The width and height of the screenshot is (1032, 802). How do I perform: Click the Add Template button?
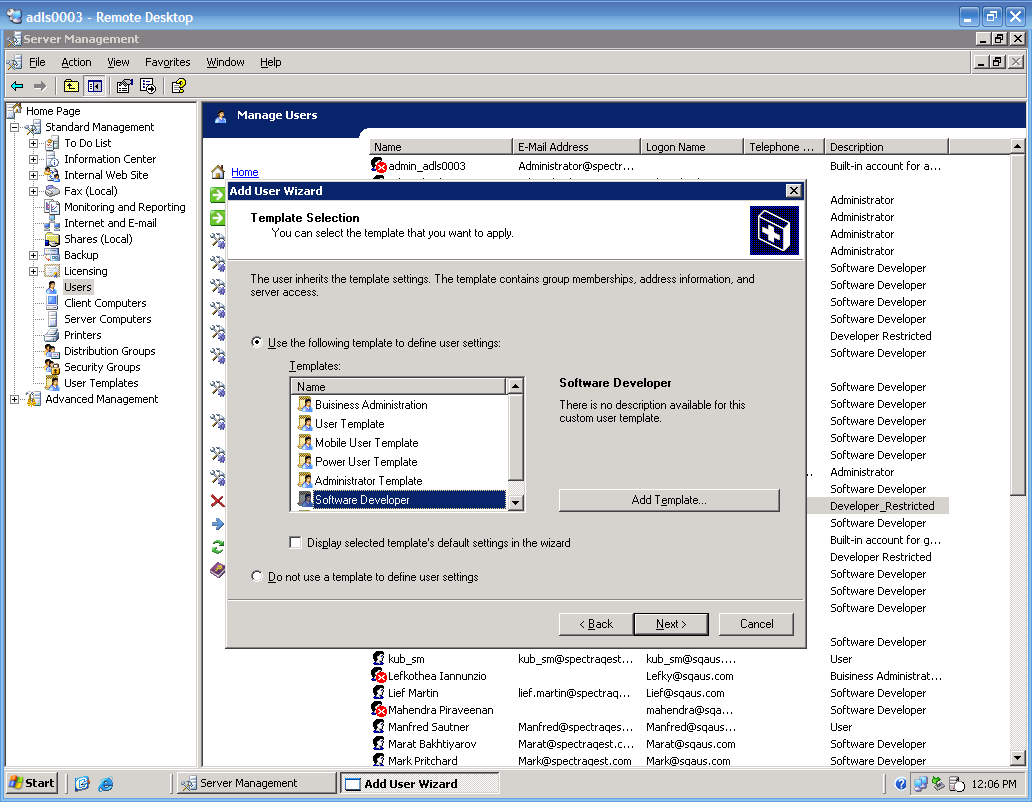(668, 500)
